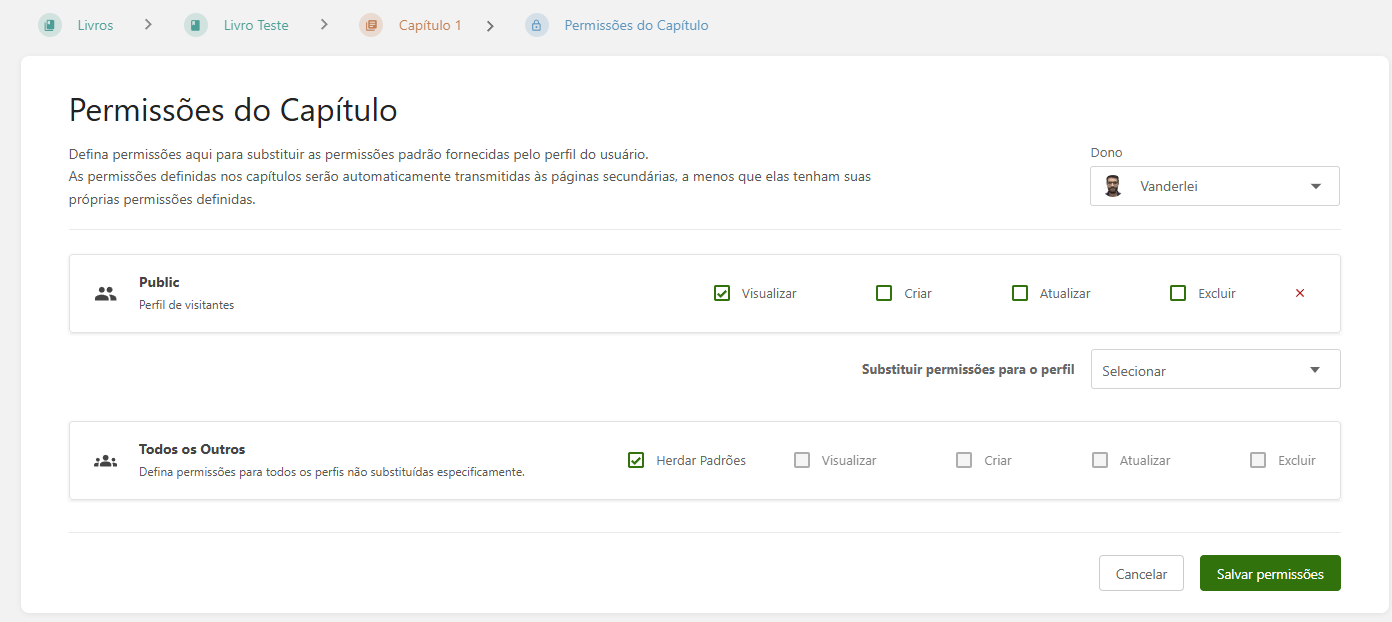Viewport: 1392px width, 622px height.
Task: Click the Public role users icon
Action: [106, 293]
